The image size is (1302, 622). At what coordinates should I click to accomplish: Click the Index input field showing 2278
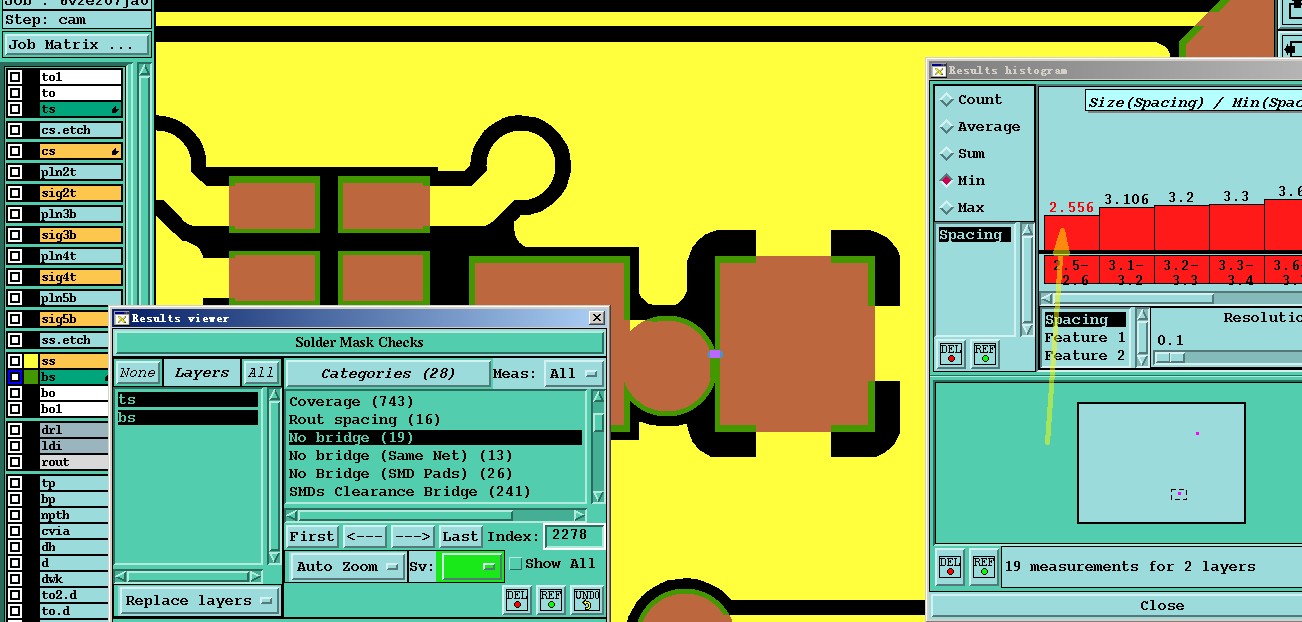[x=573, y=536]
